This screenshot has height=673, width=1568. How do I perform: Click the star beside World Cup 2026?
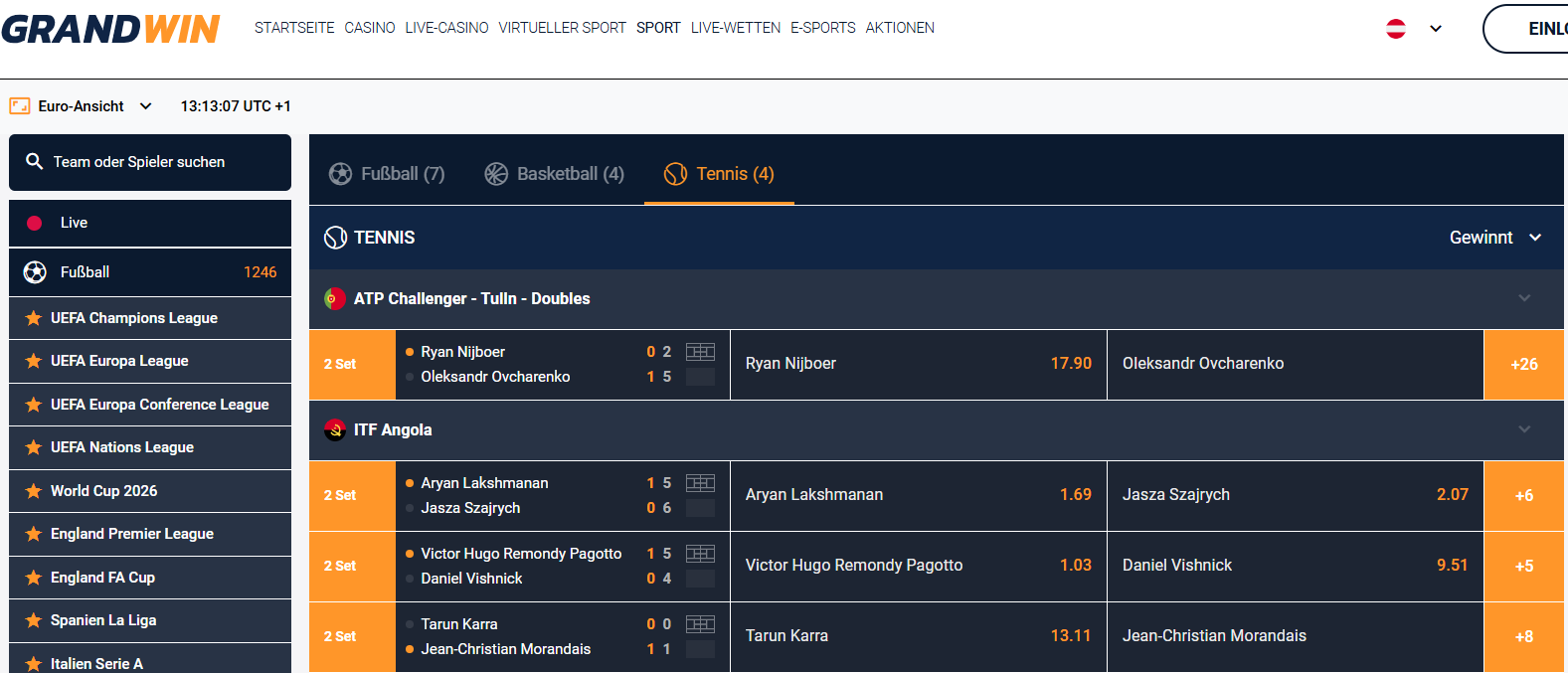33,491
